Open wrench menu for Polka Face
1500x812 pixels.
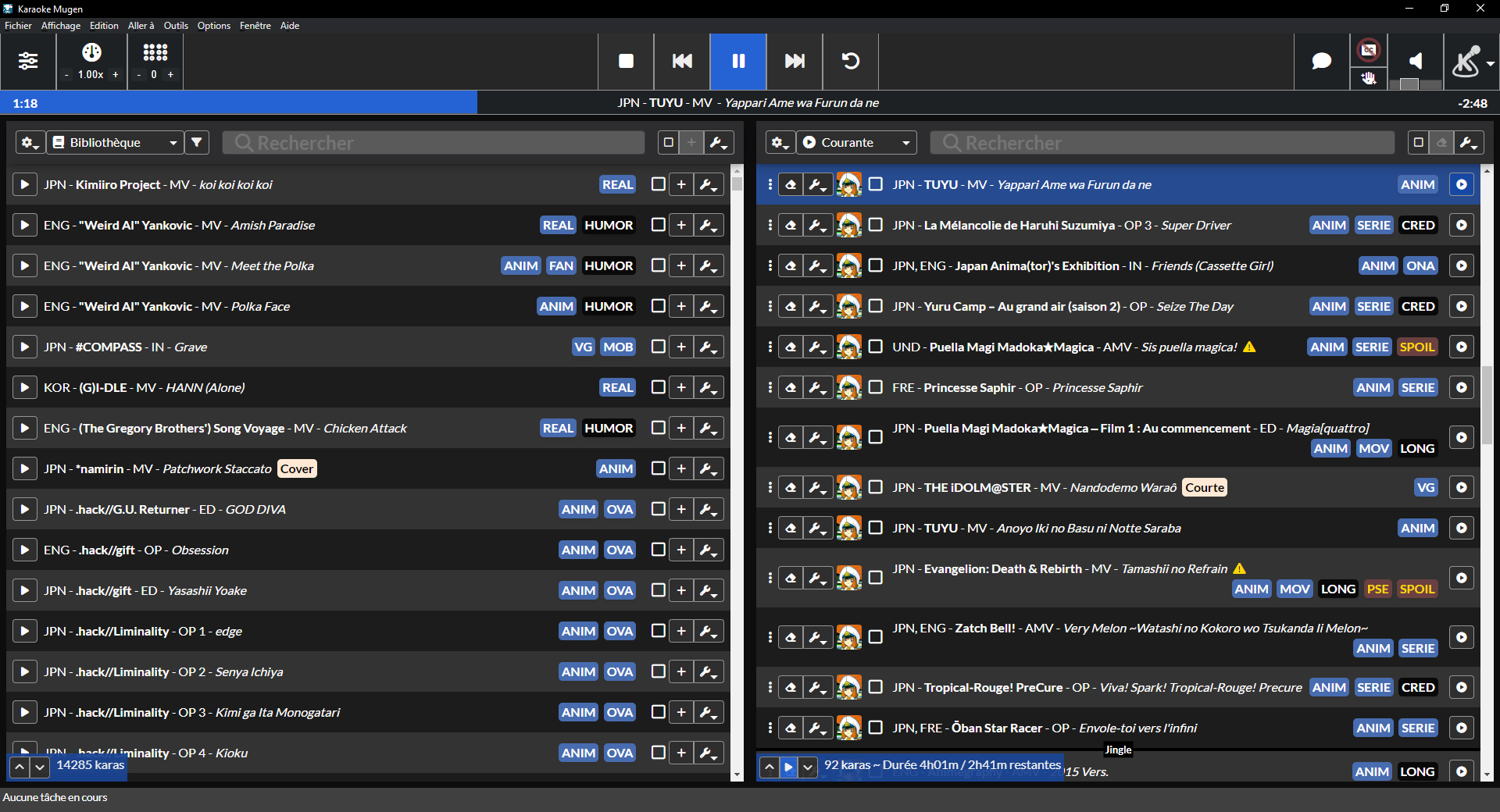tap(709, 307)
